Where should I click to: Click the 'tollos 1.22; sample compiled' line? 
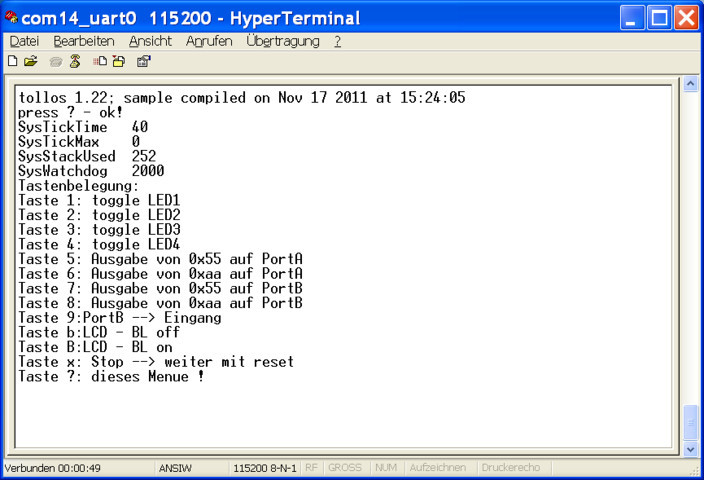point(242,97)
